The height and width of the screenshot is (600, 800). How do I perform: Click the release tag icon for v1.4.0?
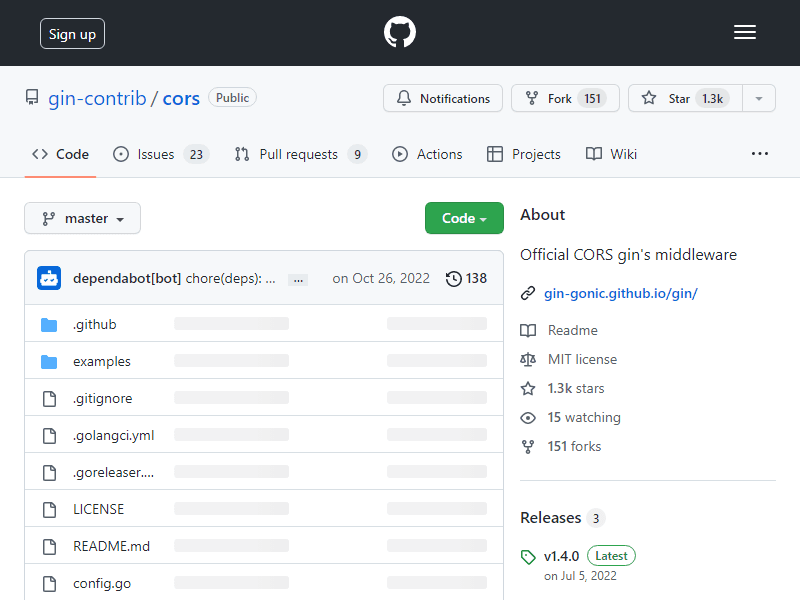[x=528, y=557]
